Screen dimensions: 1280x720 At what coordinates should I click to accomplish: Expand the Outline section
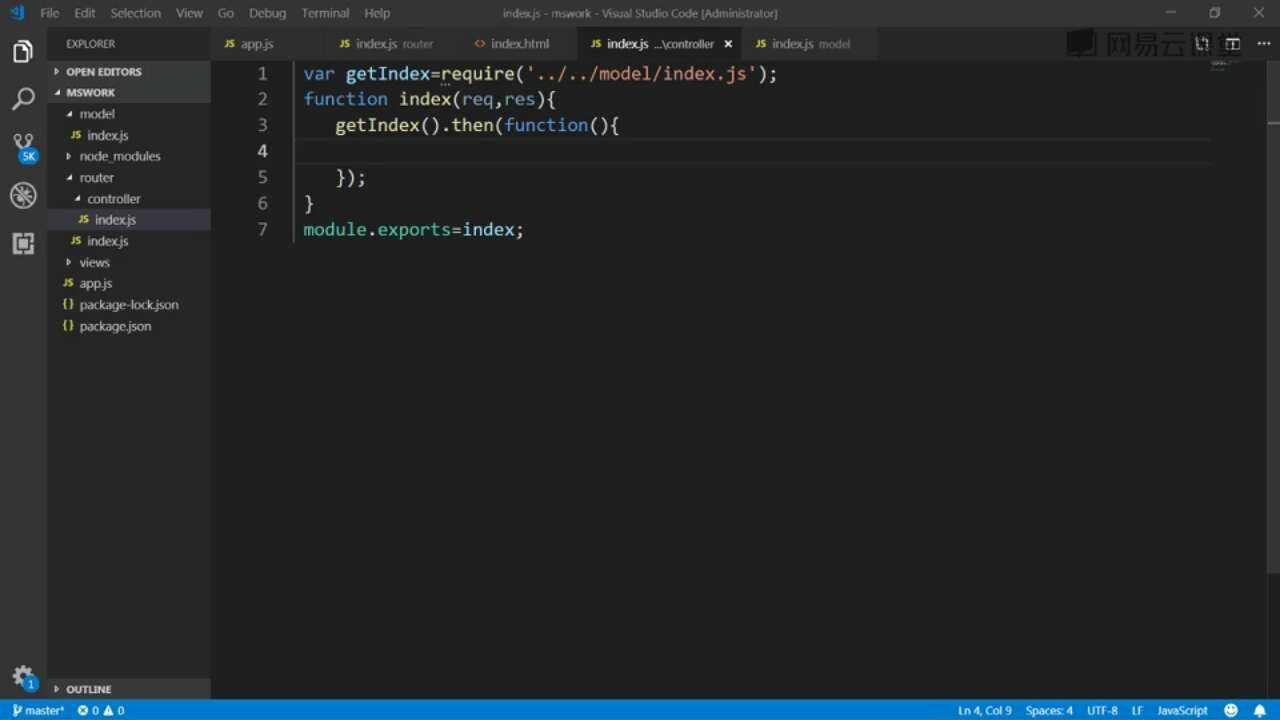click(129, 689)
